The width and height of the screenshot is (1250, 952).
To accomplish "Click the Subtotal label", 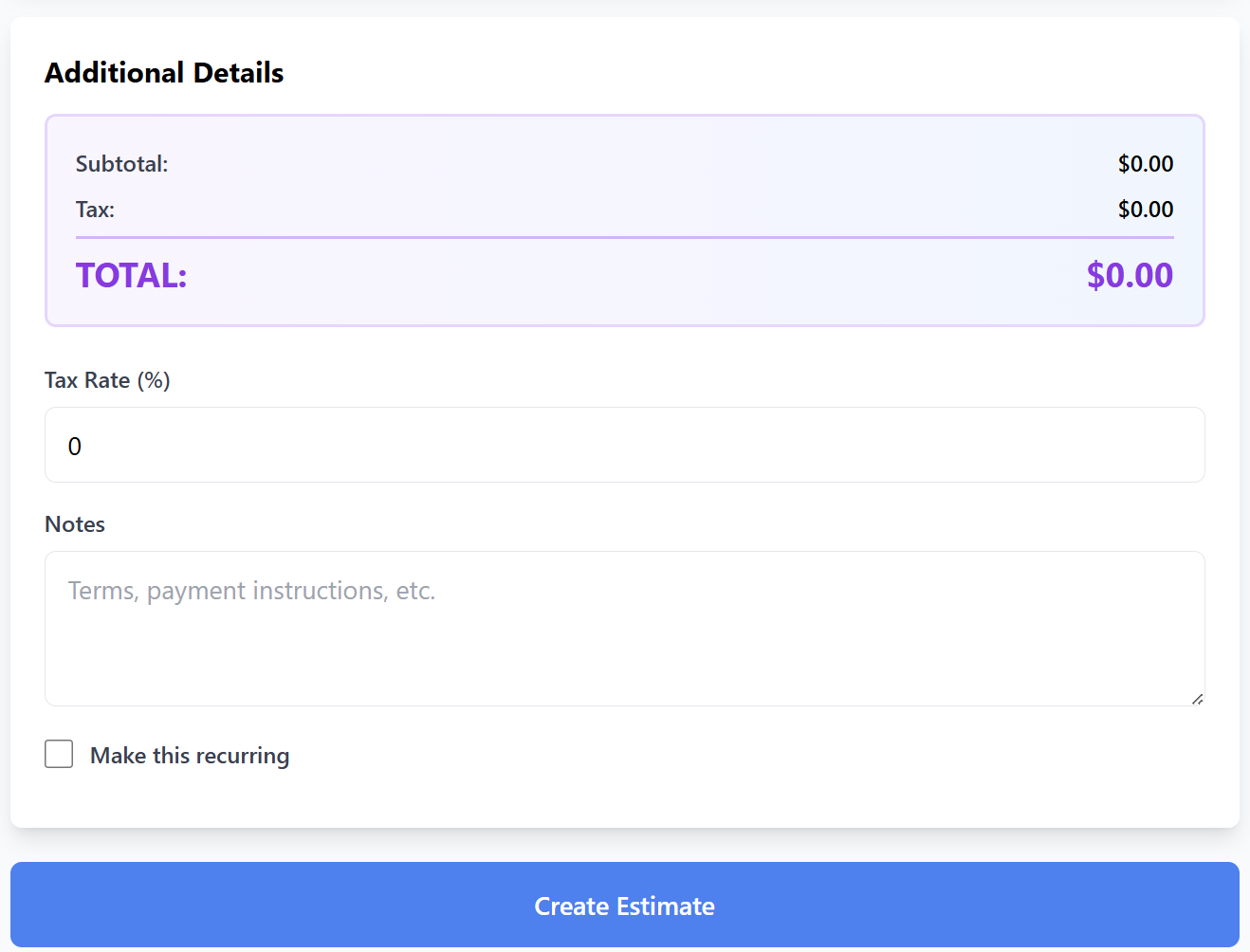I will point(121,164).
